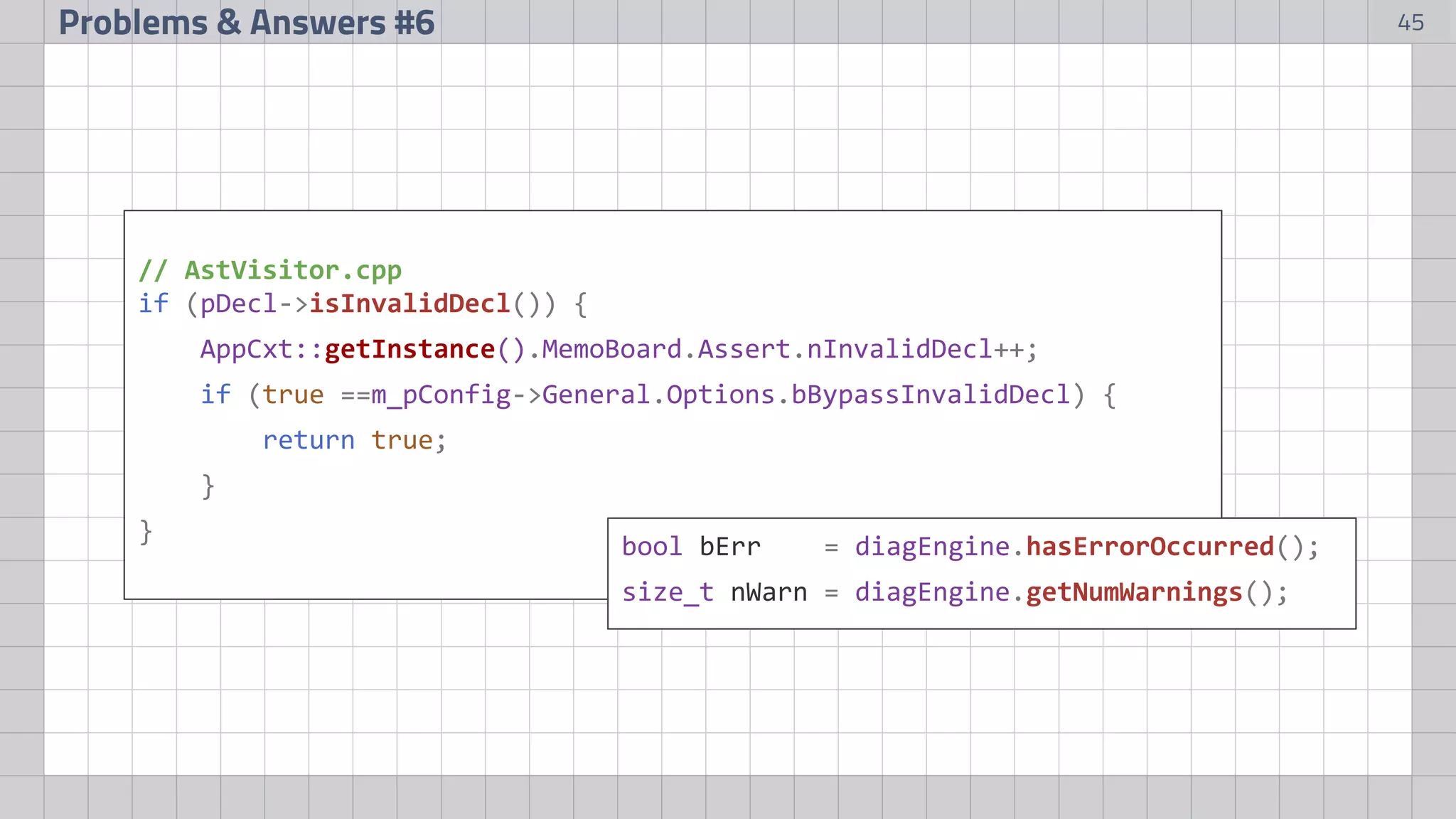The image size is (1456, 819).
Task: Click the comment '// AstVisitor.cpp'
Action: point(270,271)
